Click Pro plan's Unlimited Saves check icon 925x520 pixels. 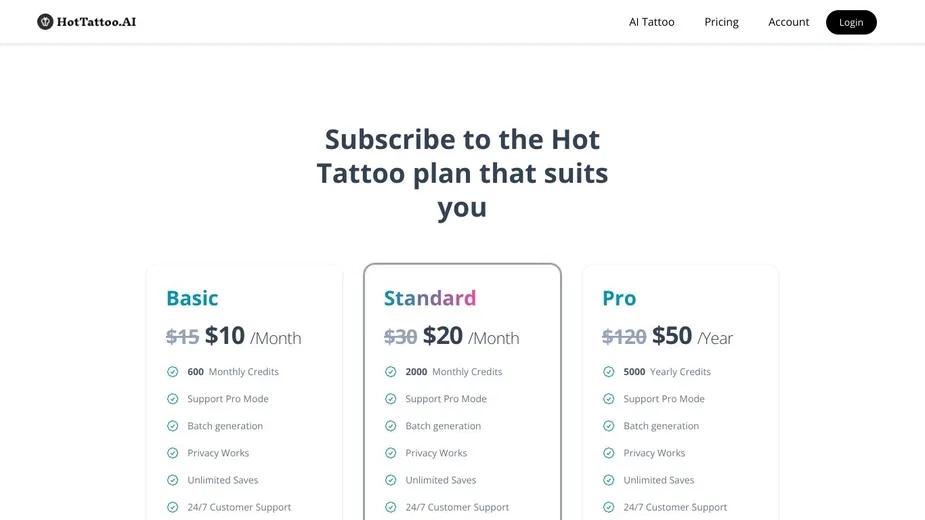pos(609,480)
